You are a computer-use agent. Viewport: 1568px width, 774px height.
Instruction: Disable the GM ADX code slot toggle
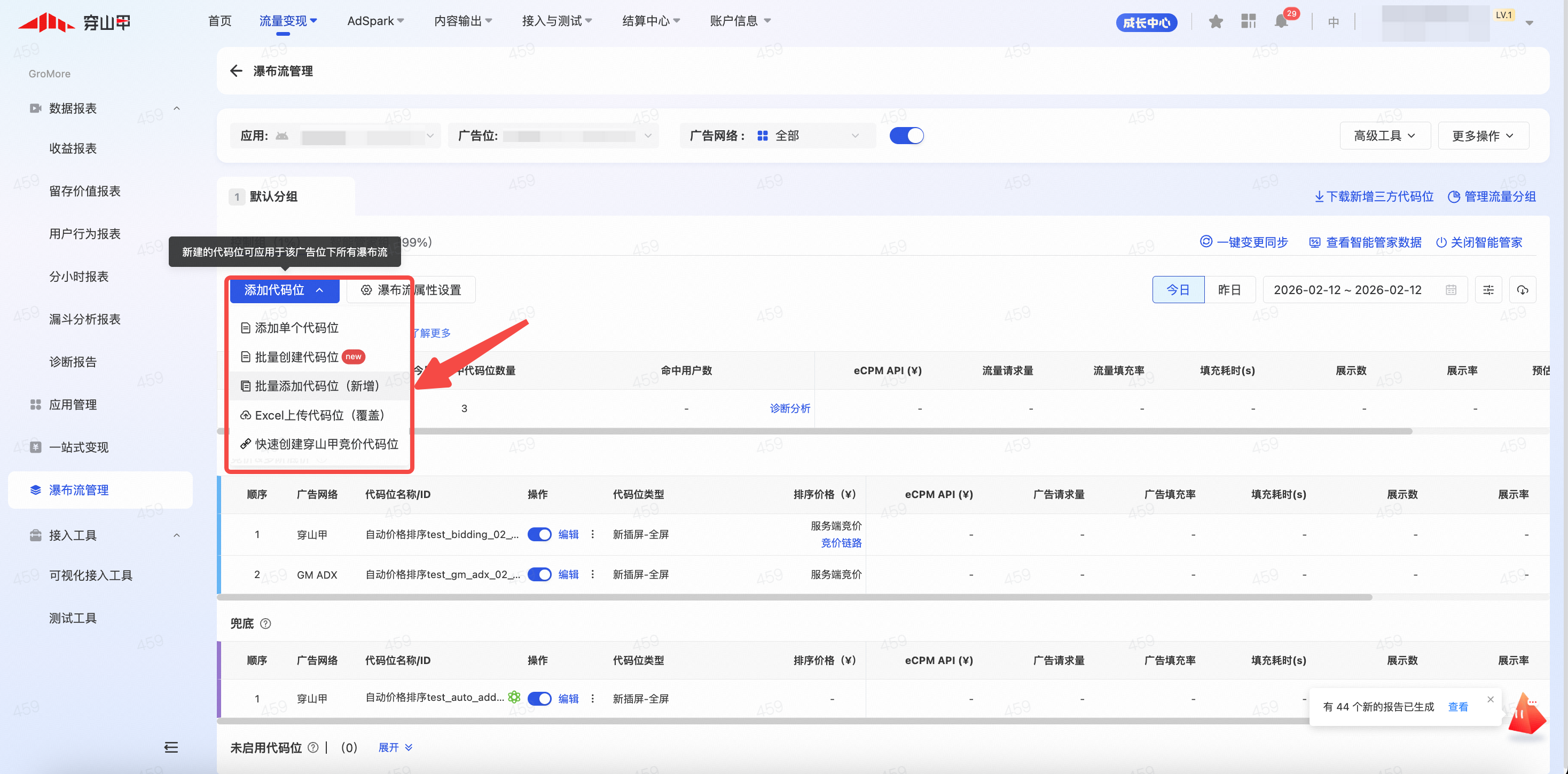pos(539,574)
